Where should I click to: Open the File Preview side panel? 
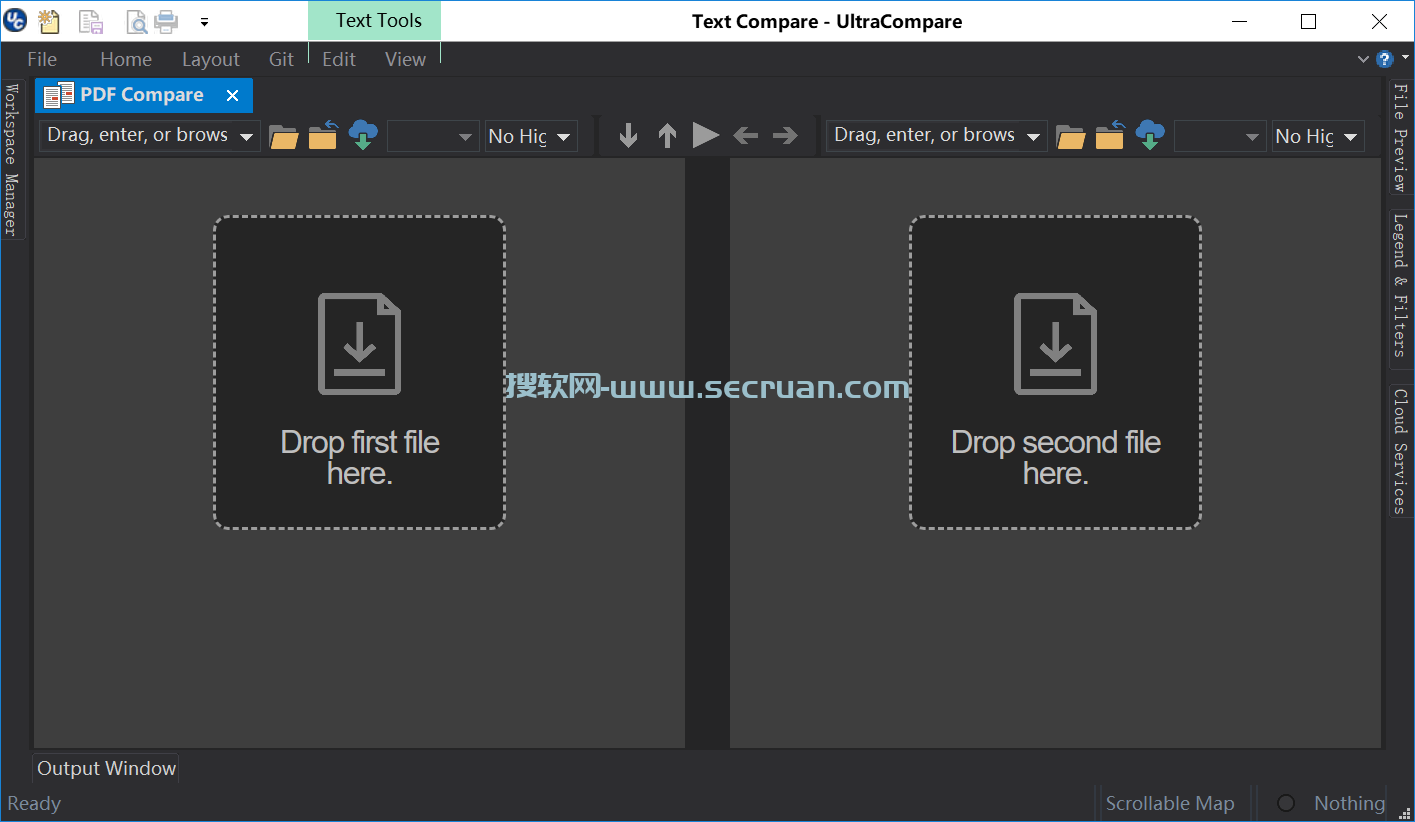[x=1400, y=137]
